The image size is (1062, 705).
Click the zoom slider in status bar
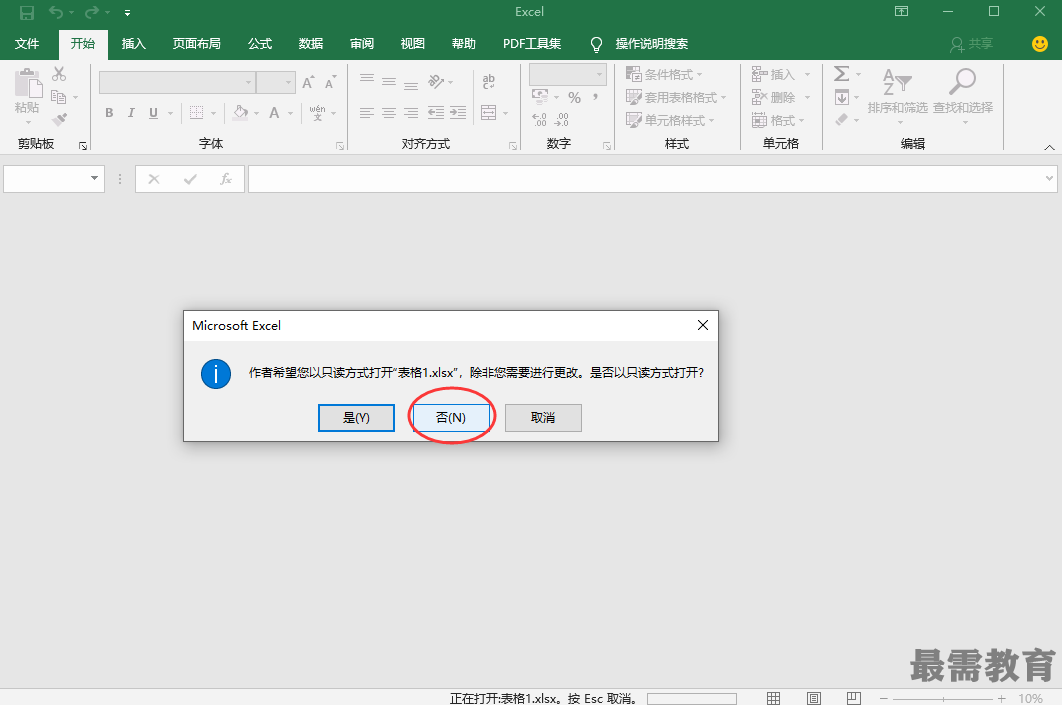coord(943,698)
